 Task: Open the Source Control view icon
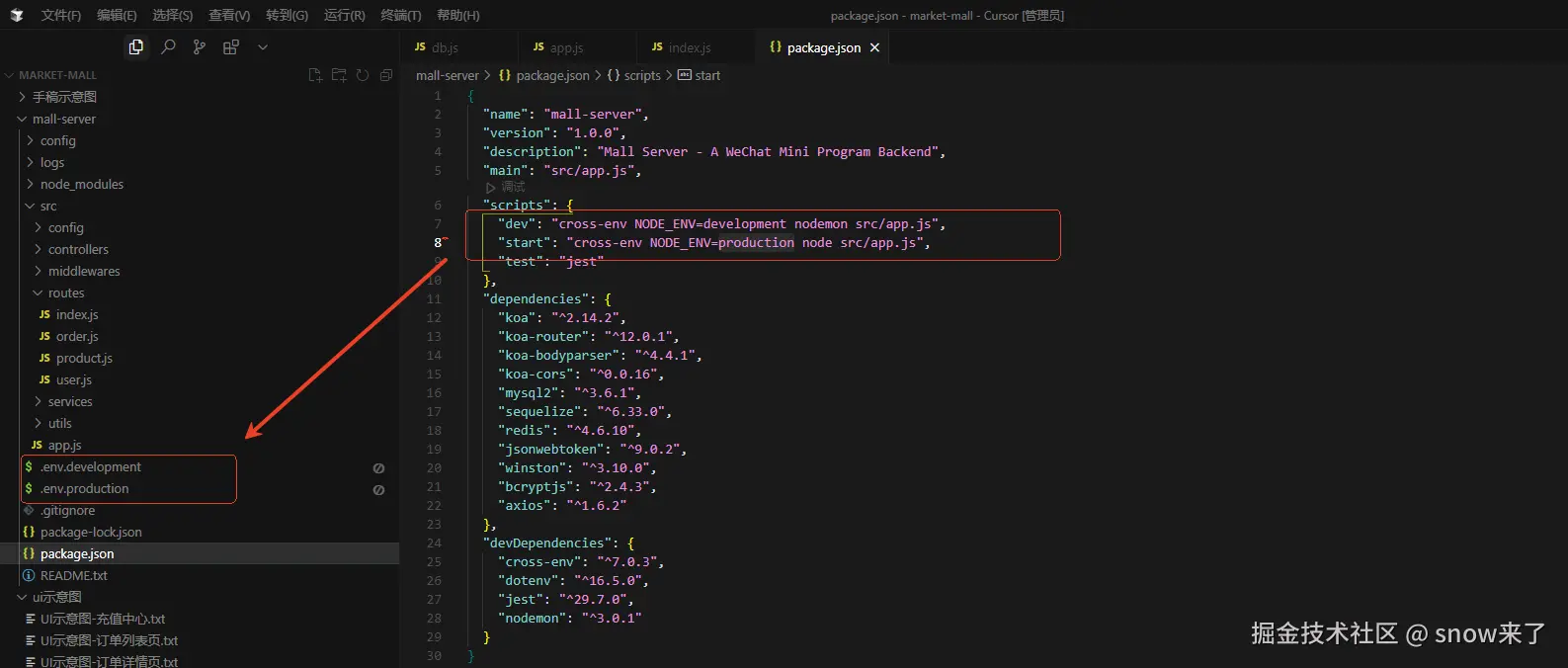coord(200,46)
